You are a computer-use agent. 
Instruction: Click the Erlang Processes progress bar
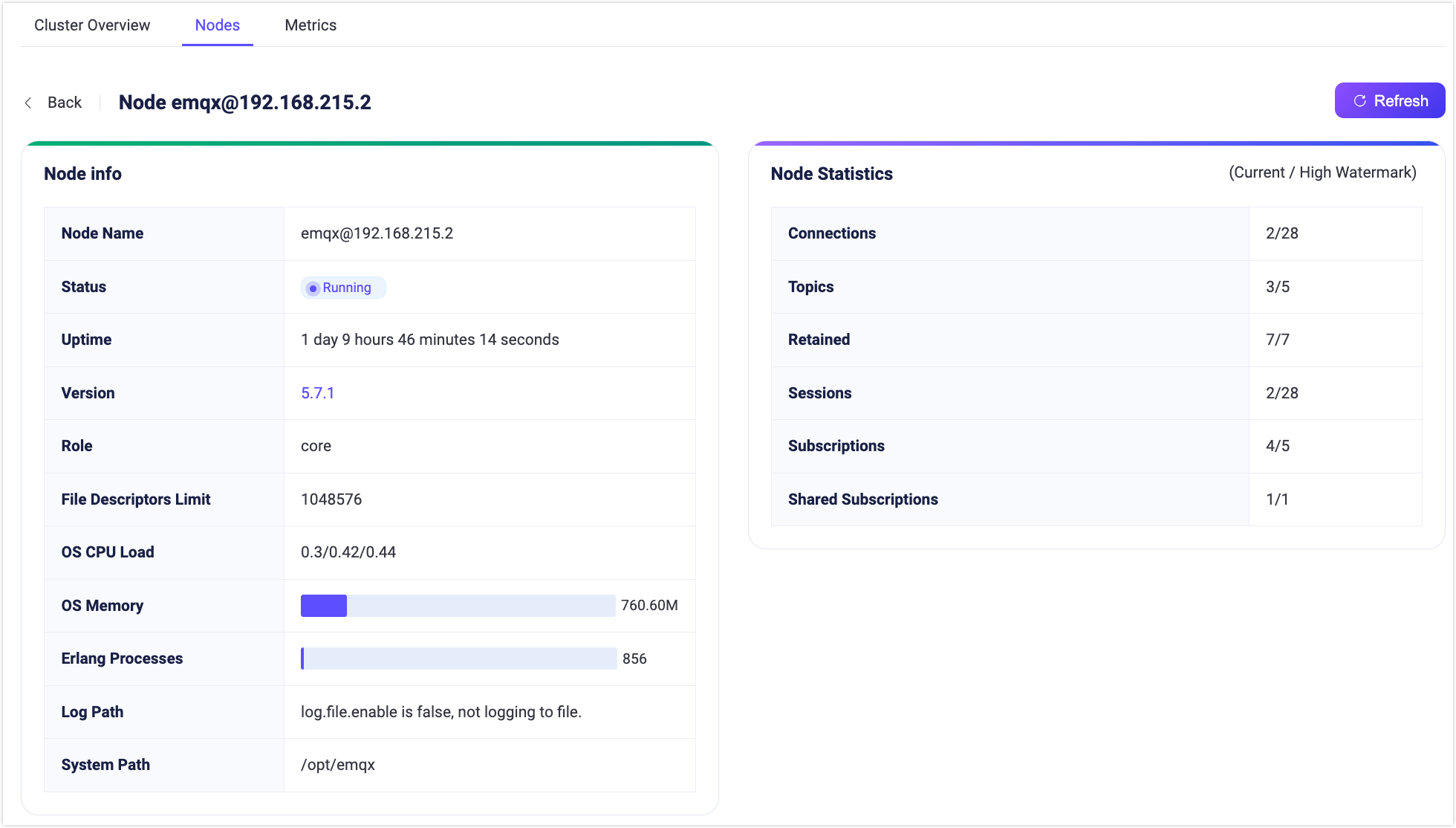(x=458, y=659)
